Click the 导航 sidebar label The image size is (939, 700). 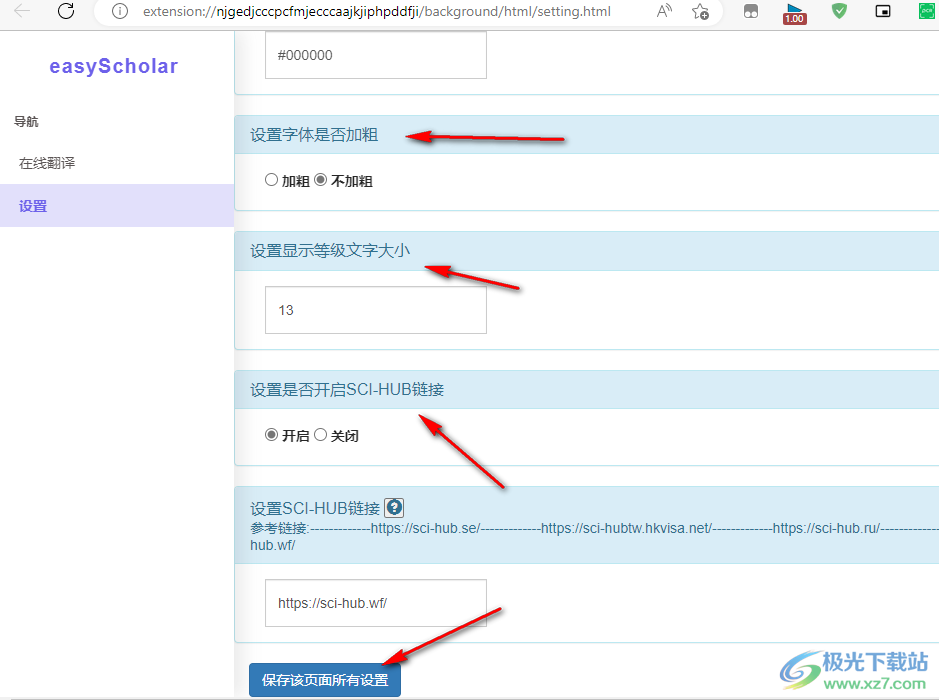click(x=26, y=122)
